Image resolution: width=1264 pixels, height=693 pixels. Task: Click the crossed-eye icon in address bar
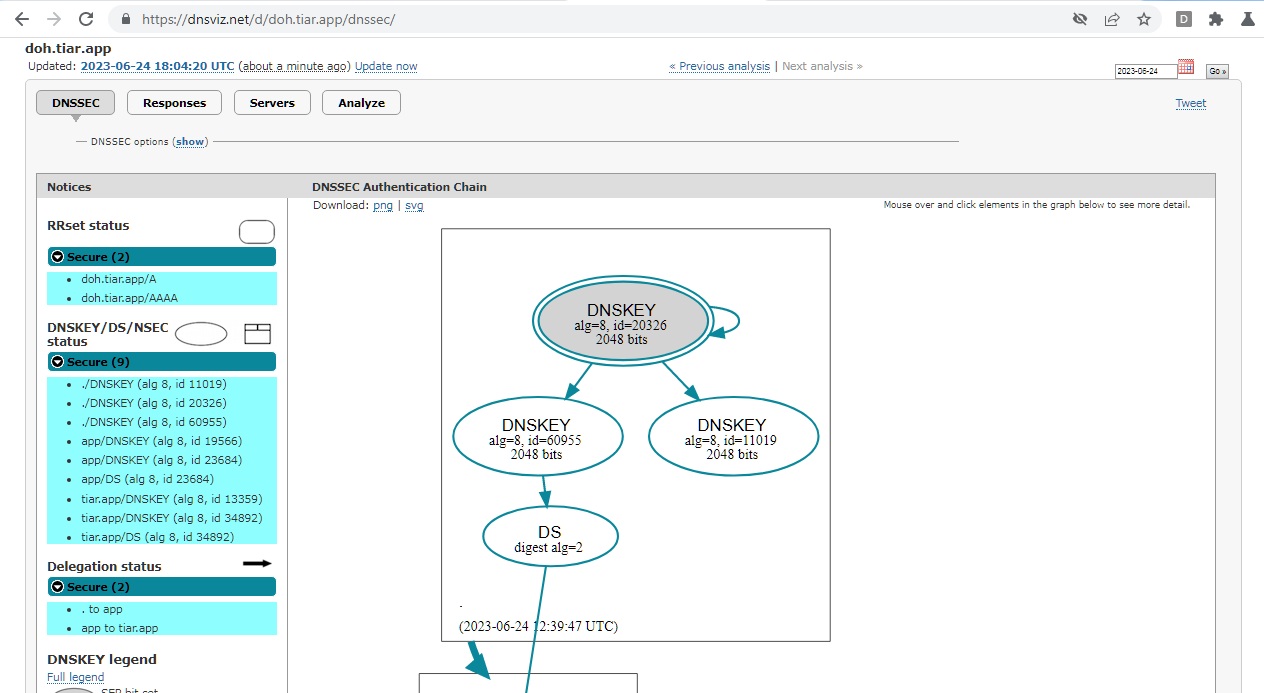click(1079, 19)
